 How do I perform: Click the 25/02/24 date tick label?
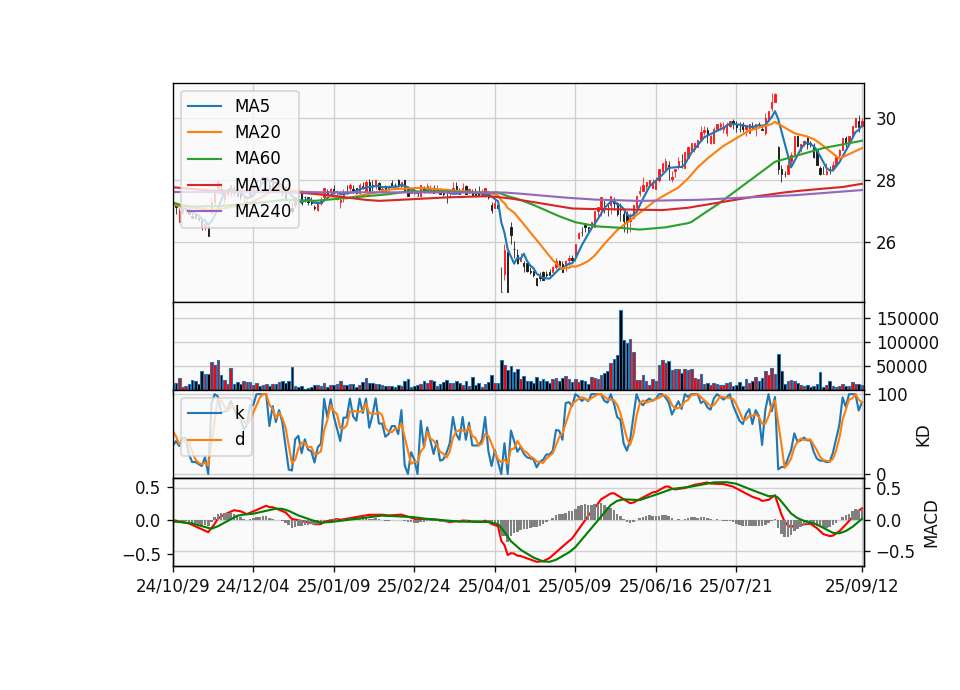pyautogui.click(x=414, y=586)
